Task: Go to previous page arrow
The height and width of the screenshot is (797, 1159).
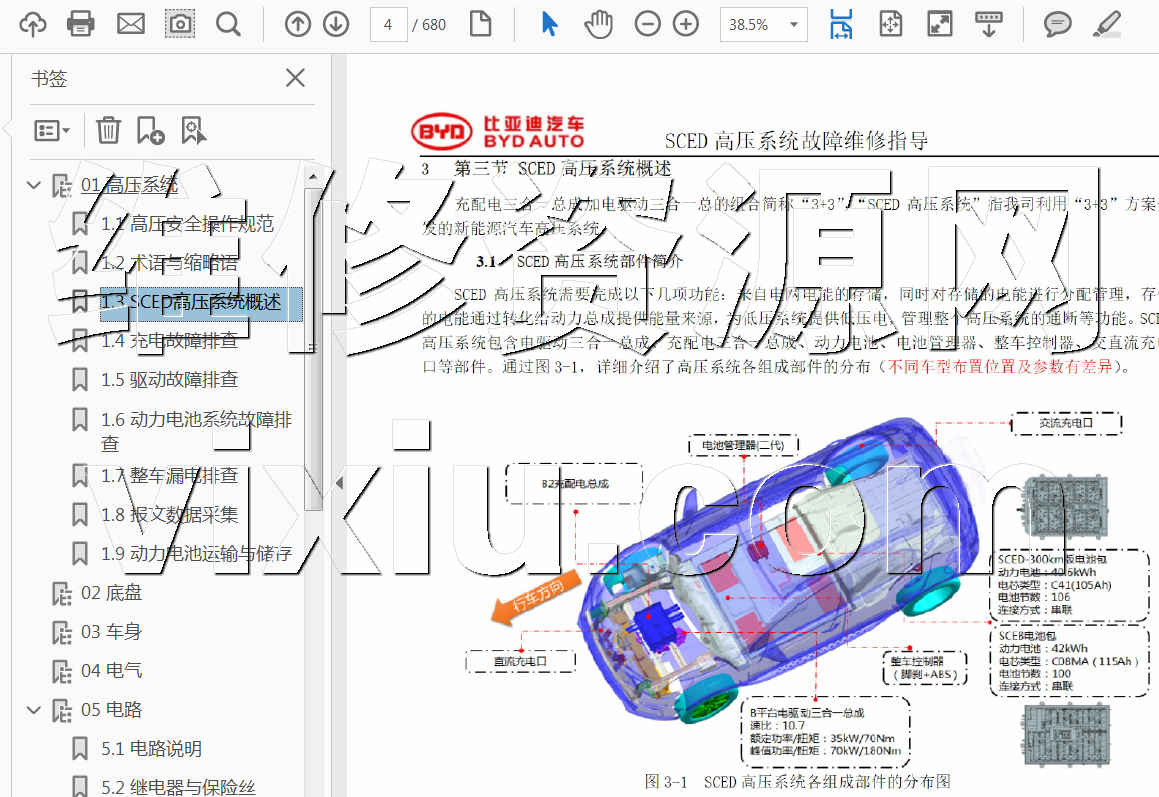Action: (298, 24)
